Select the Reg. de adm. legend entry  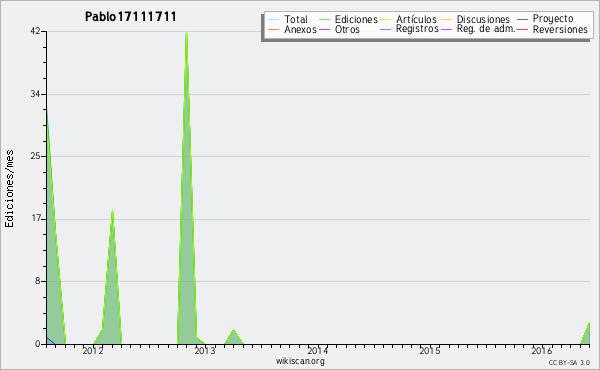[486, 29]
